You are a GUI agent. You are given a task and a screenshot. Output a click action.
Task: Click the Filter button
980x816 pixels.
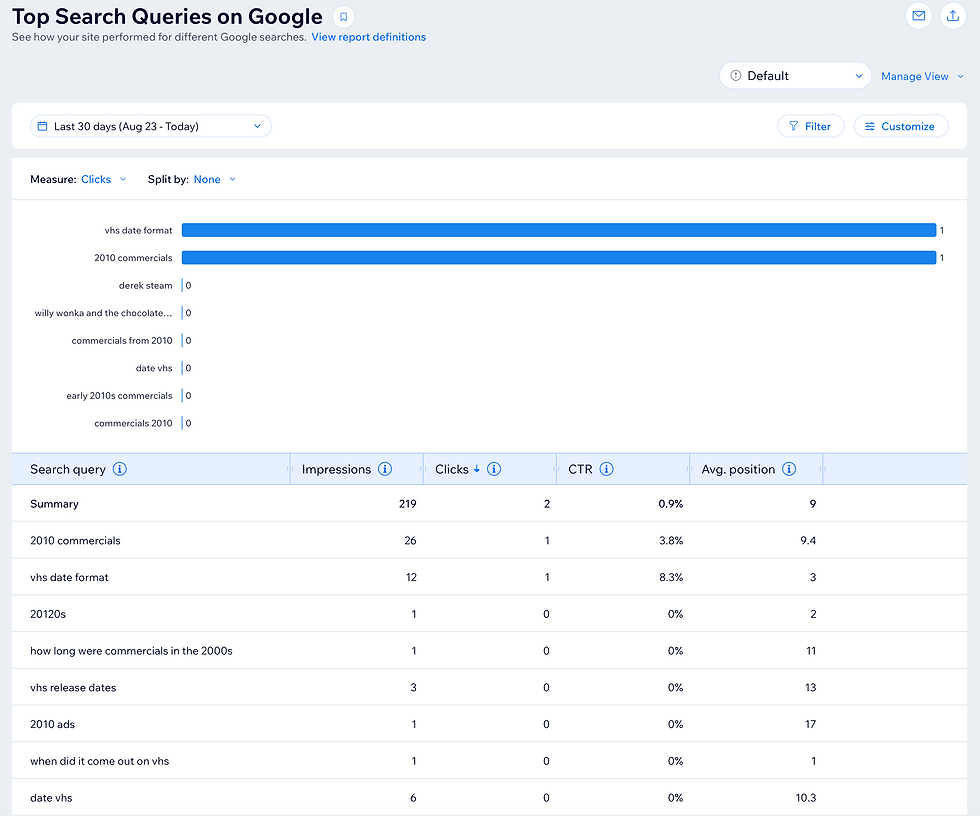point(811,126)
